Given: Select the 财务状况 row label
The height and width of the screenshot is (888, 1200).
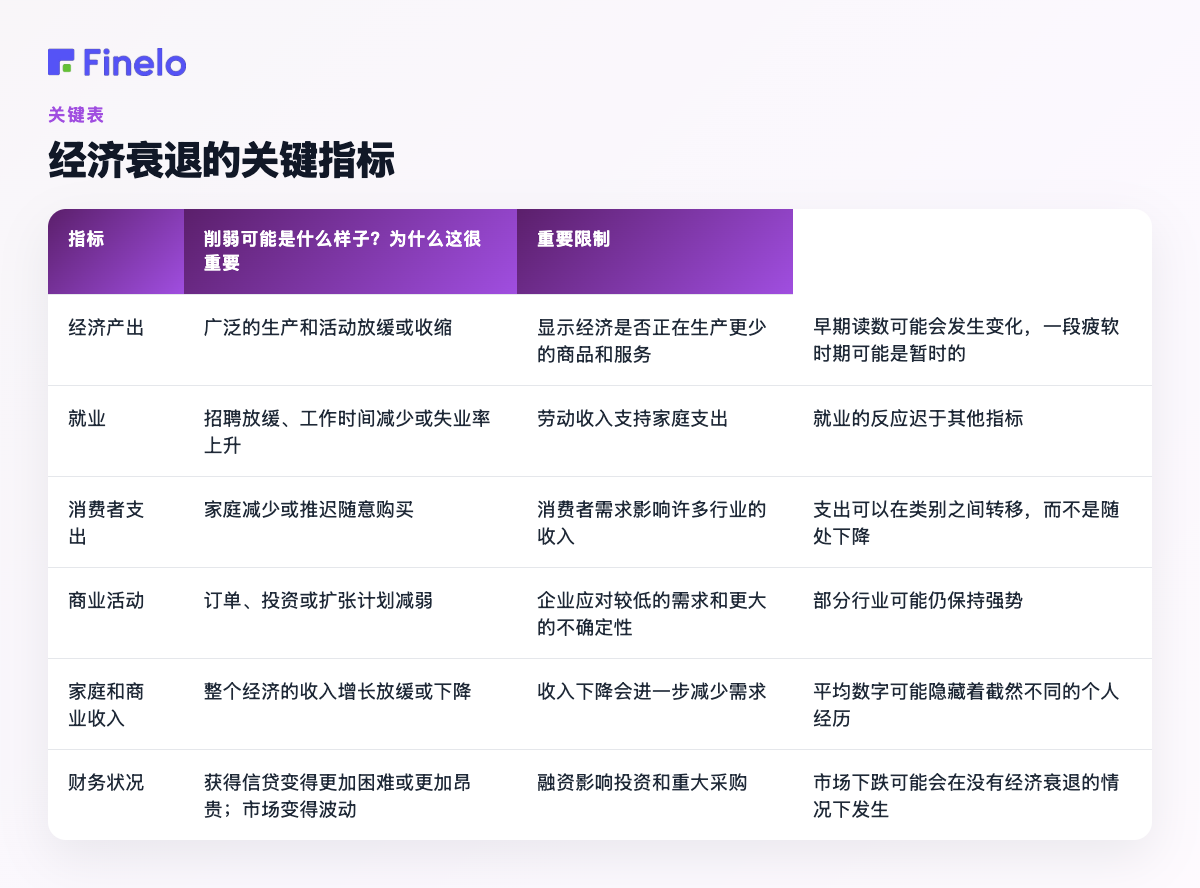Looking at the screenshot, I should click(106, 782).
